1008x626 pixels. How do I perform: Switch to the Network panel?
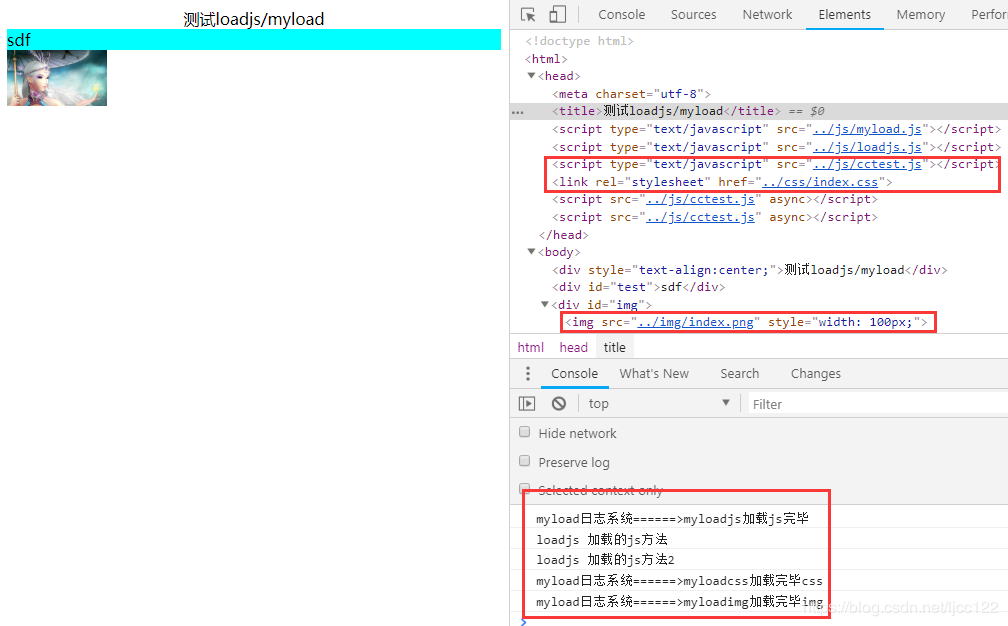(x=767, y=14)
